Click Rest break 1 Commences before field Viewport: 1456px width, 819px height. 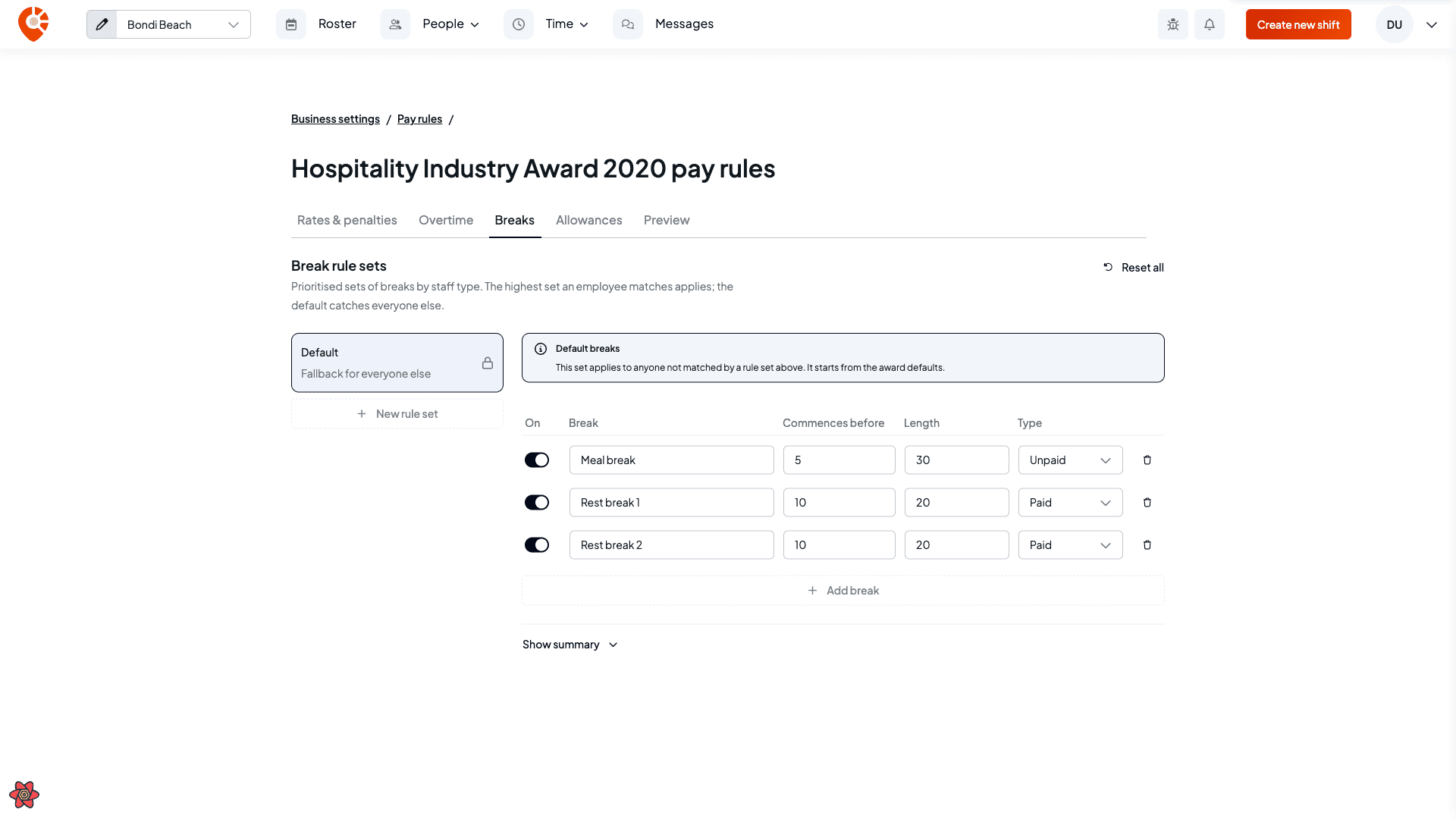(x=839, y=503)
